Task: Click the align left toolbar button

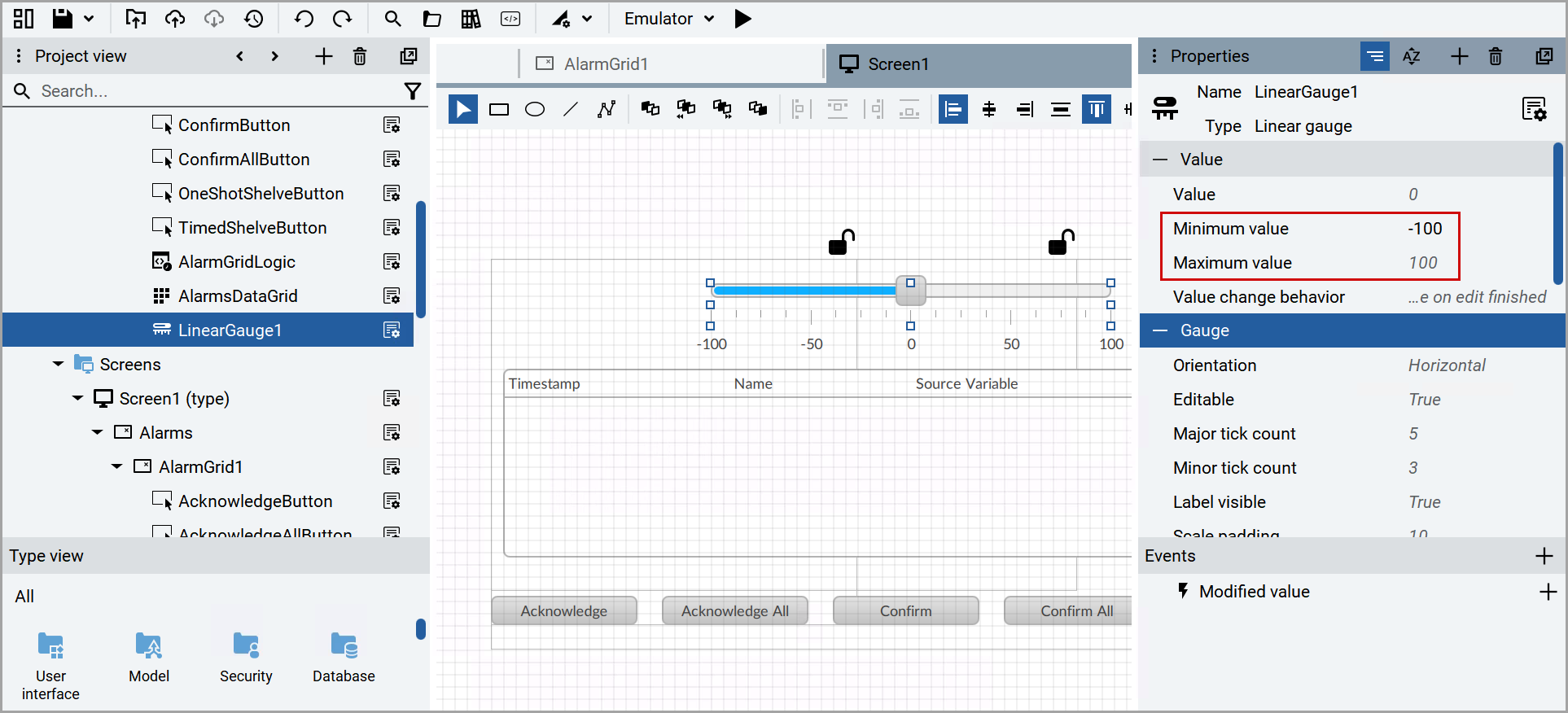Action: click(x=953, y=109)
